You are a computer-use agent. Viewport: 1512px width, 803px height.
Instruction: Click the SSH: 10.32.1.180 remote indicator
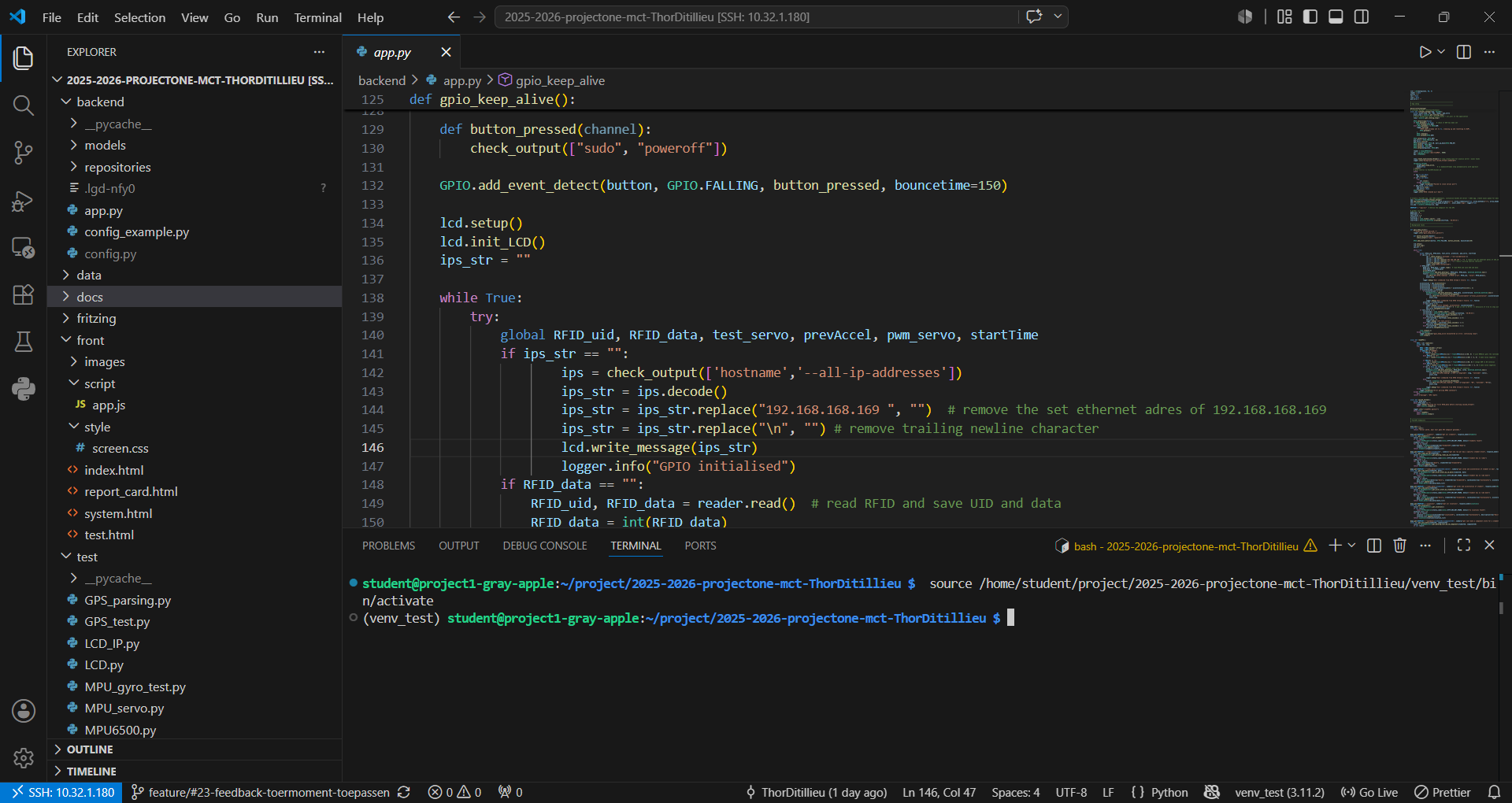click(61, 793)
